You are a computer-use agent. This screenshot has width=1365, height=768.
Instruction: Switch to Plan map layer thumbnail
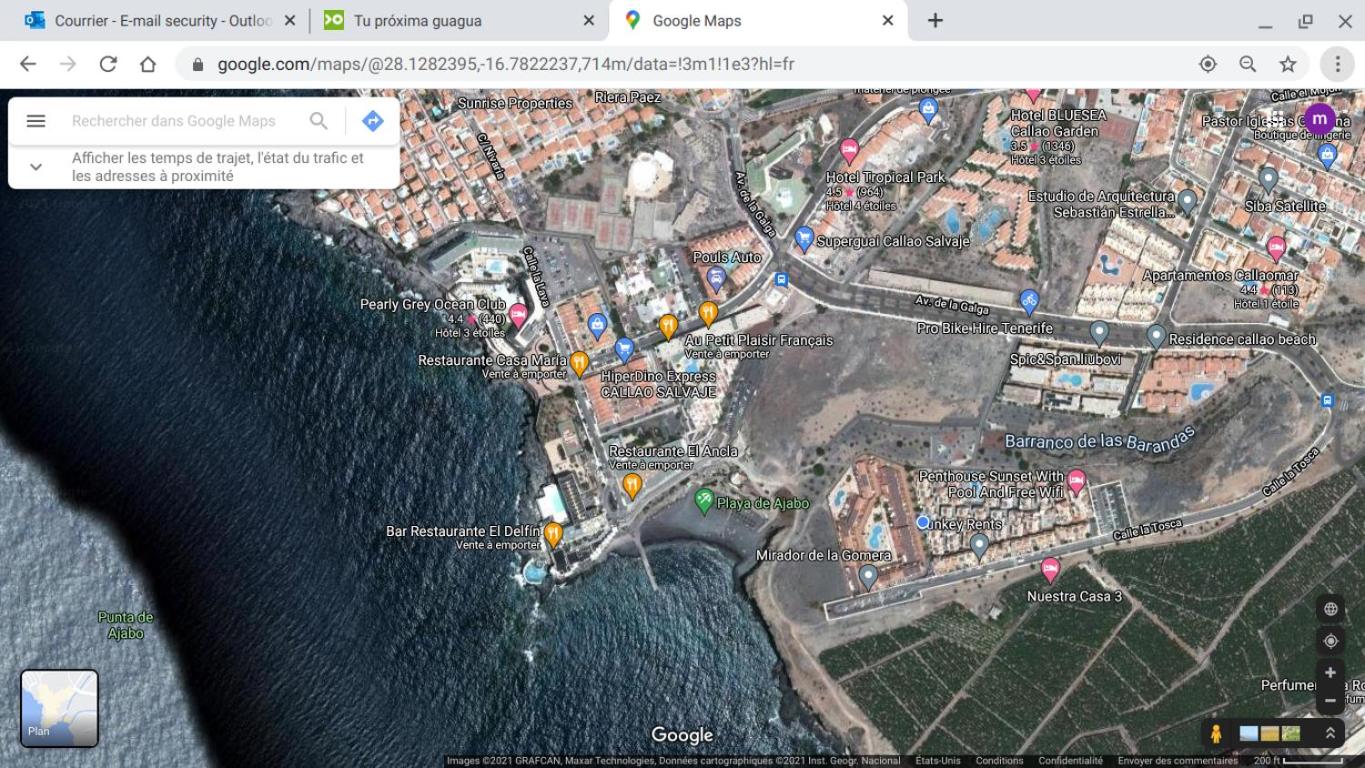(x=60, y=708)
